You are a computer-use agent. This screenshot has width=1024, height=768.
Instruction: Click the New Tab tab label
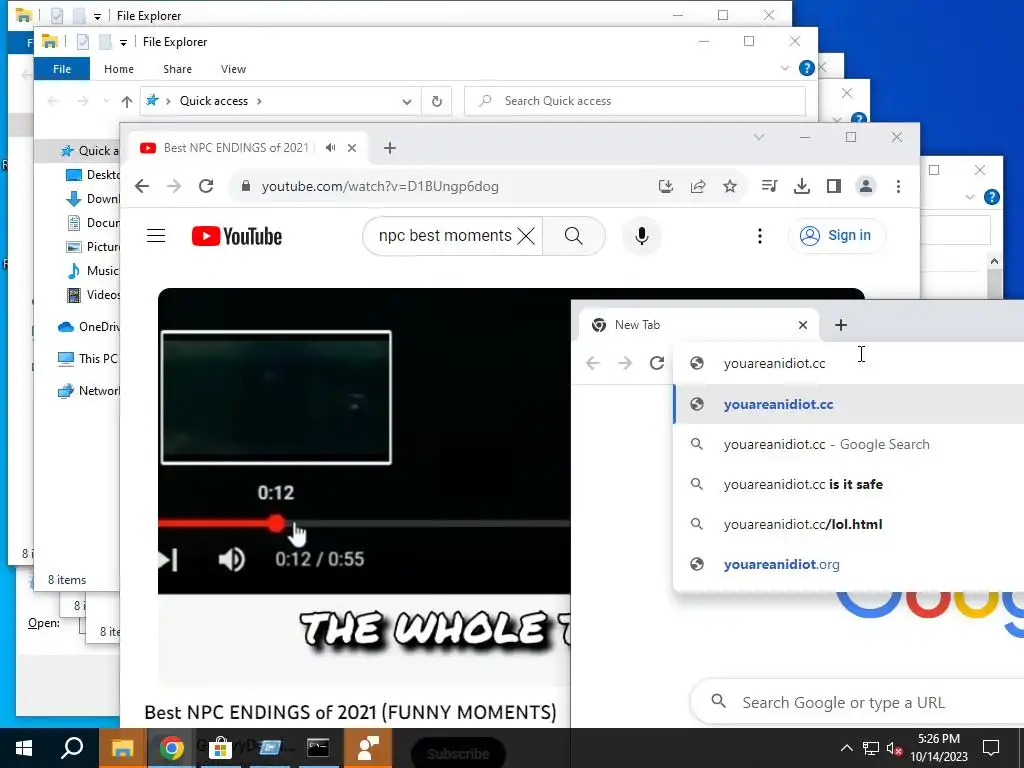pos(637,325)
